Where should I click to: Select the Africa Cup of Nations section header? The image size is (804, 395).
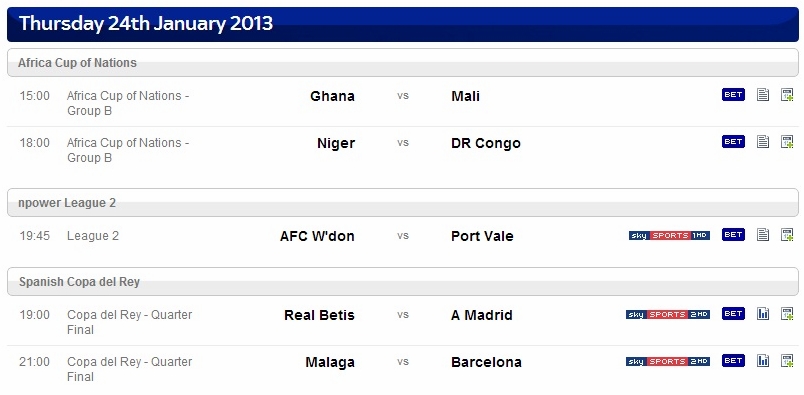(403, 63)
